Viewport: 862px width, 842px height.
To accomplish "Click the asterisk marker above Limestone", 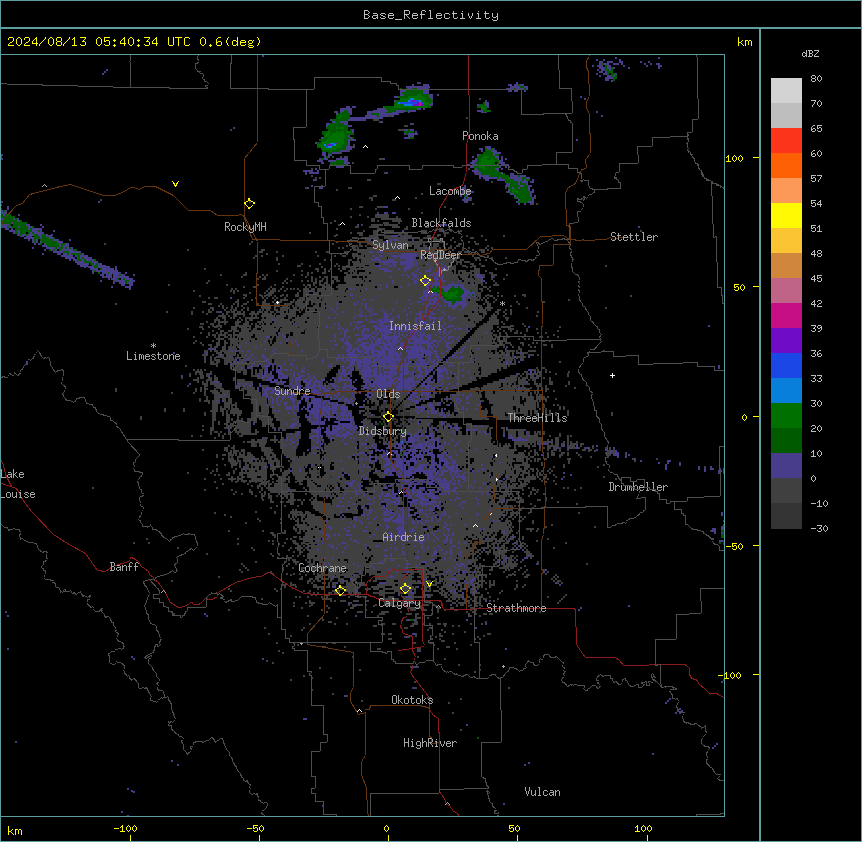I will coord(153,346).
